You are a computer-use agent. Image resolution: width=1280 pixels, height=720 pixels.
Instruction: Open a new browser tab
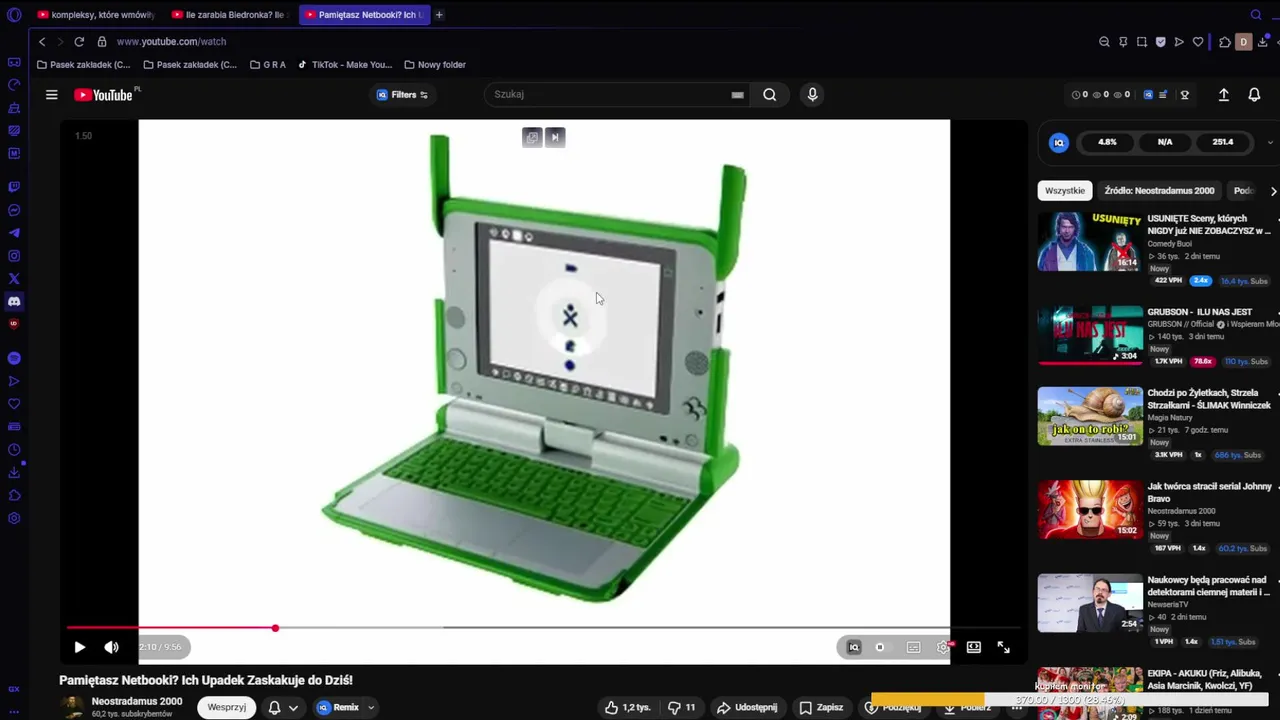(x=439, y=15)
